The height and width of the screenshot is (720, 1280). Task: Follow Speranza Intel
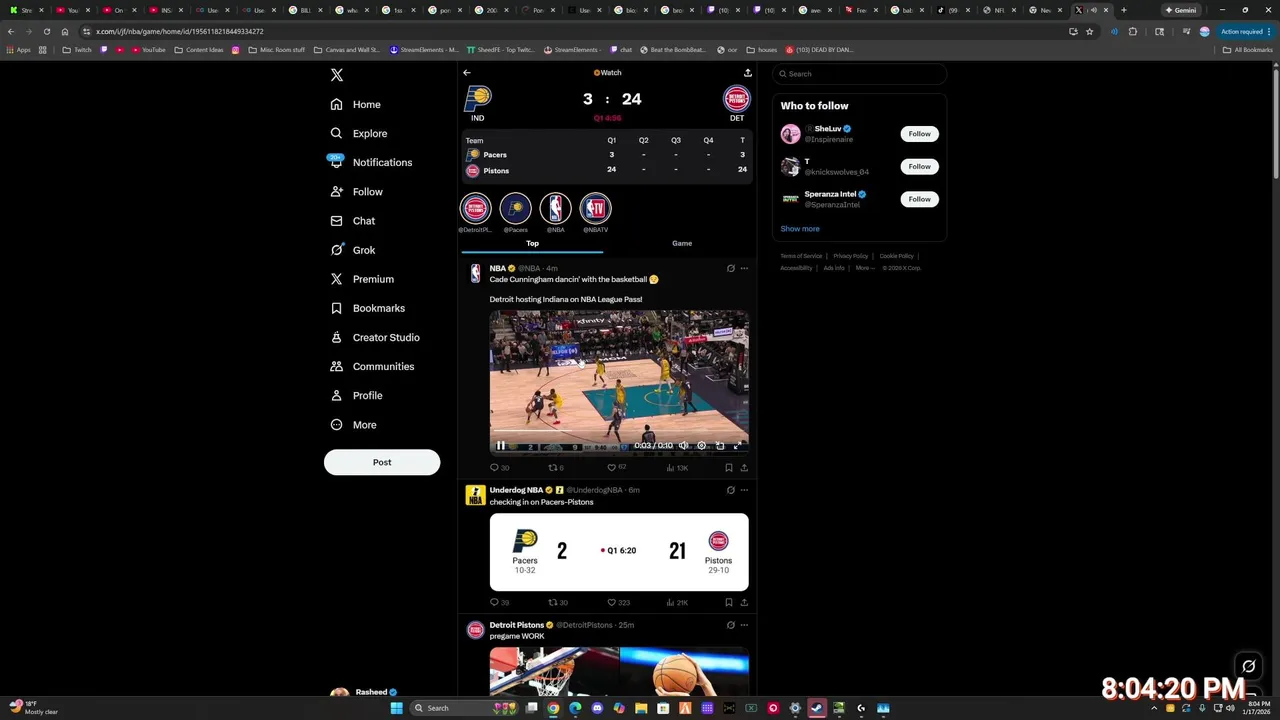[x=919, y=199]
